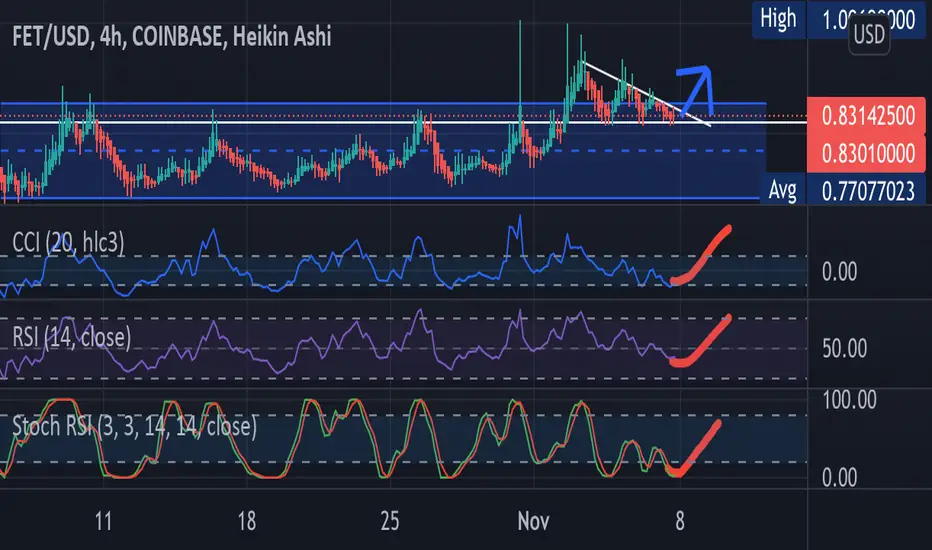Click the 25 date on time axis
The image size is (932, 550).
pyautogui.click(x=390, y=521)
